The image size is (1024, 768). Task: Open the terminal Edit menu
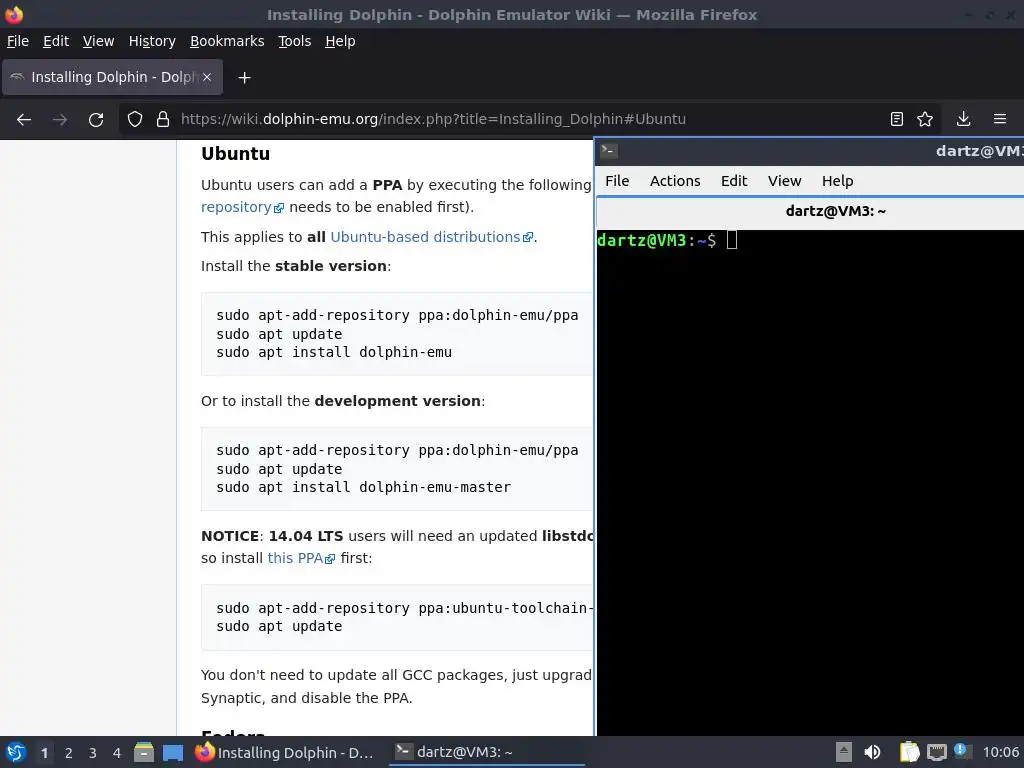coord(734,181)
